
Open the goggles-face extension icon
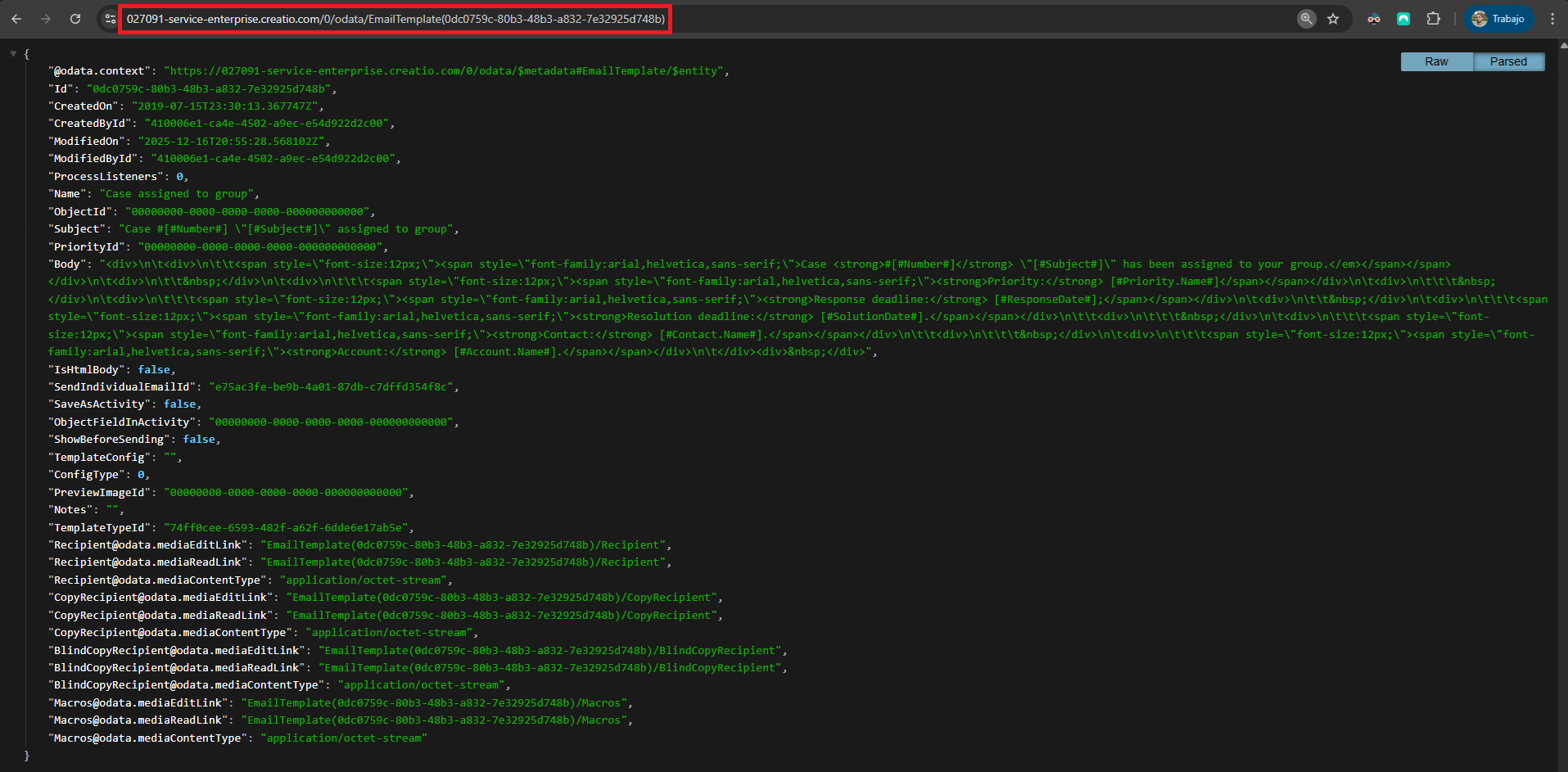pos(1374,19)
